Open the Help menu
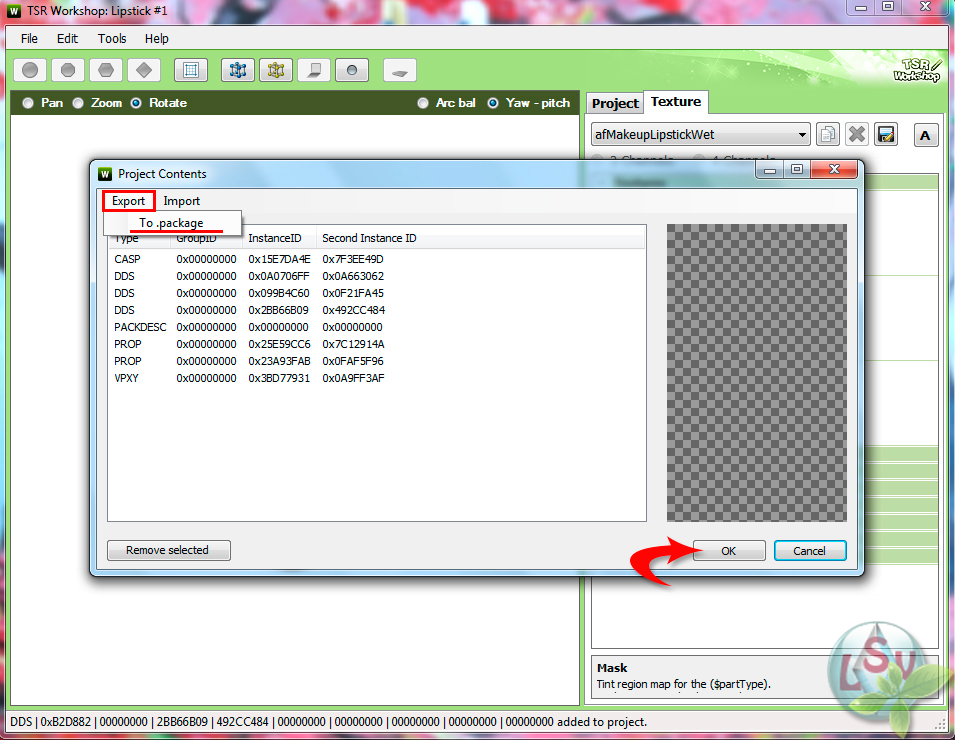 pyautogui.click(x=157, y=38)
